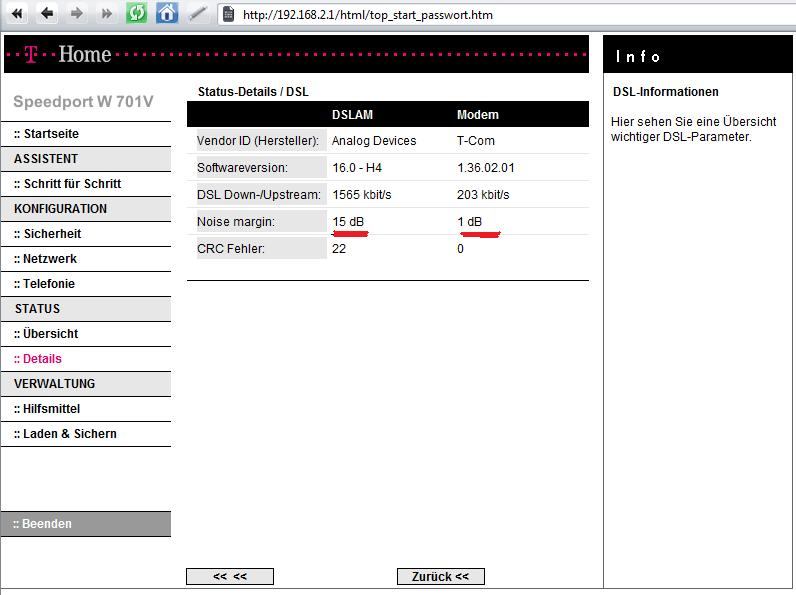Click the rewind (double left arrow) browser icon
Viewport: 796px width, 595px height.
coord(17,14)
